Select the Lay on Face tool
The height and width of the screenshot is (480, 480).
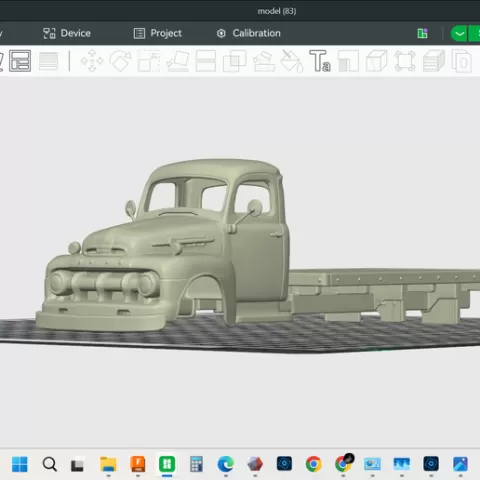[x=178, y=61]
